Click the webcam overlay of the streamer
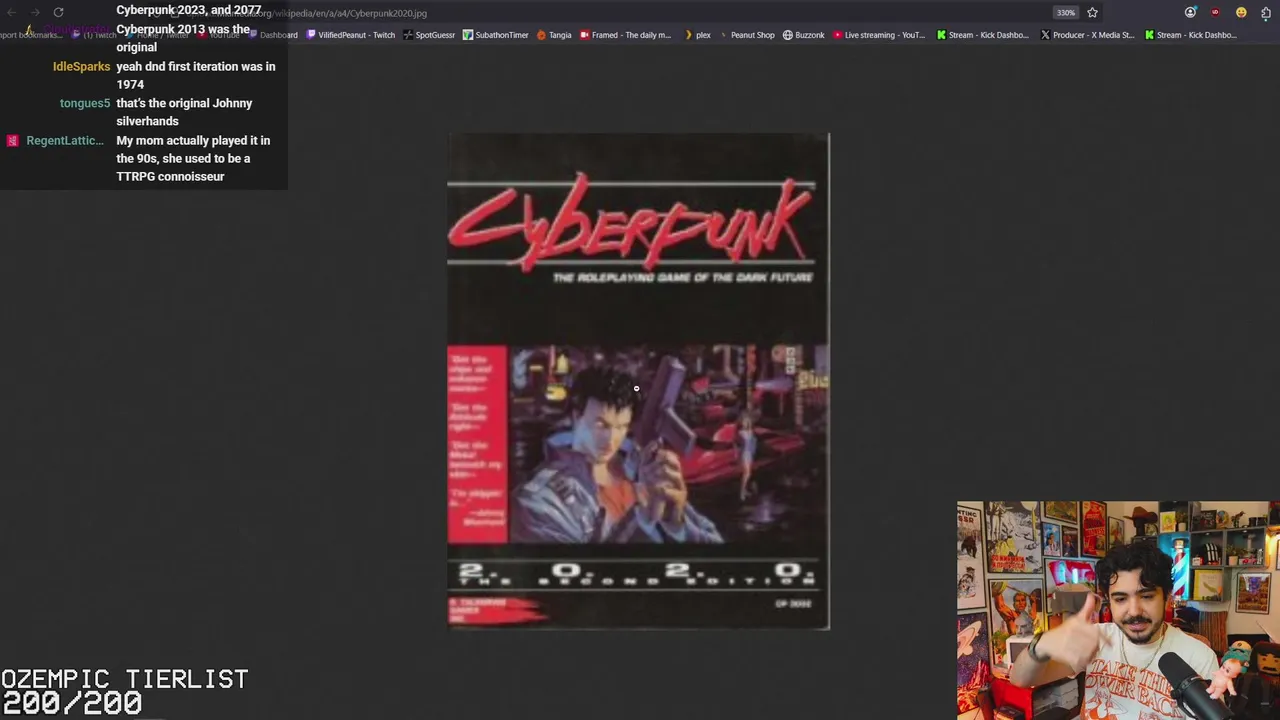Viewport: 1280px width, 720px height. (1118, 610)
